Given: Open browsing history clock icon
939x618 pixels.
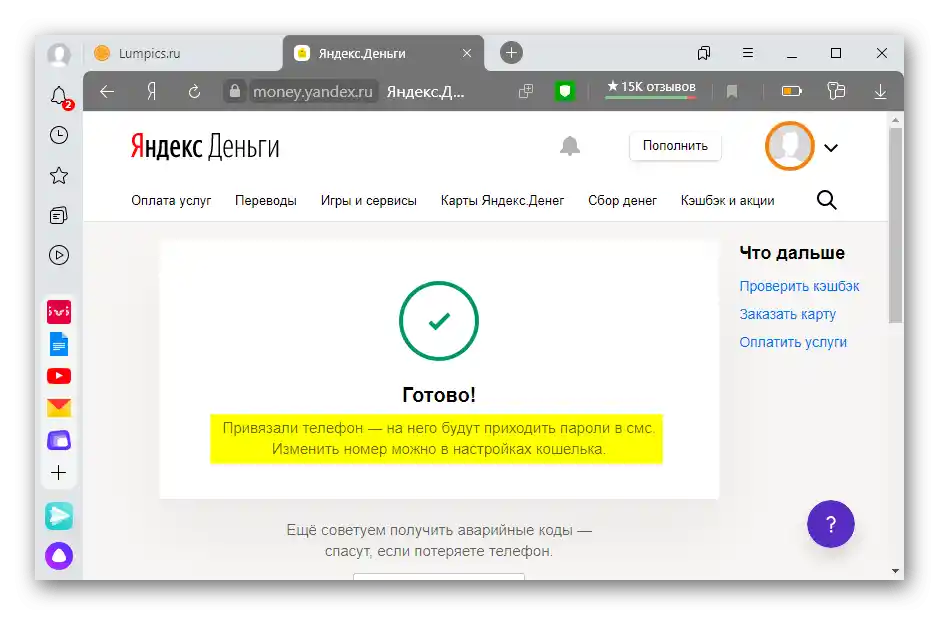Looking at the screenshot, I should 59,135.
